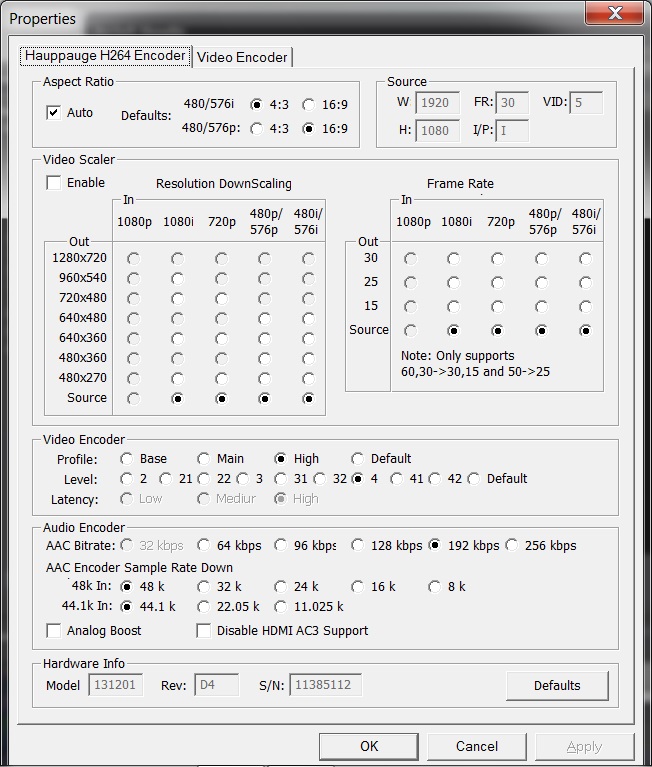Set 720p input to 480x270 output

click(222, 379)
